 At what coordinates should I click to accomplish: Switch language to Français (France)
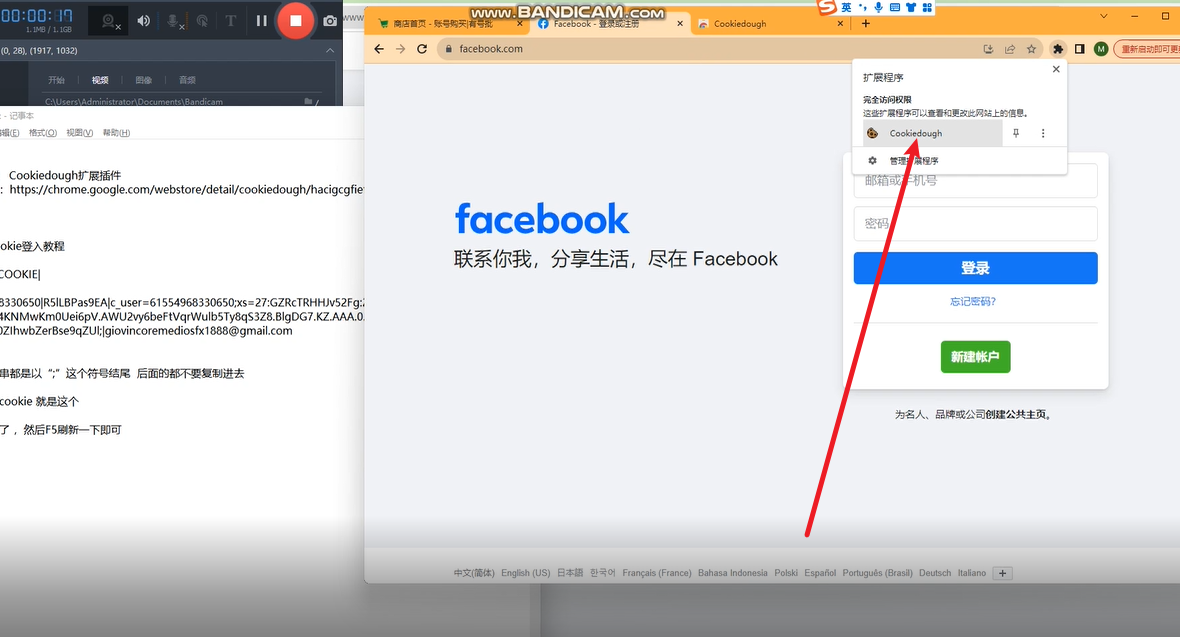click(x=657, y=573)
